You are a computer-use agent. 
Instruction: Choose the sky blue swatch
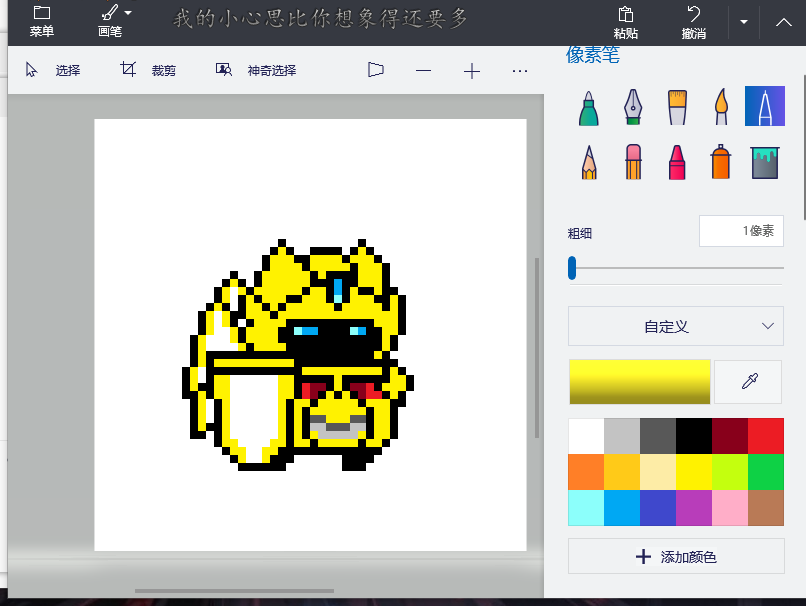(x=622, y=508)
